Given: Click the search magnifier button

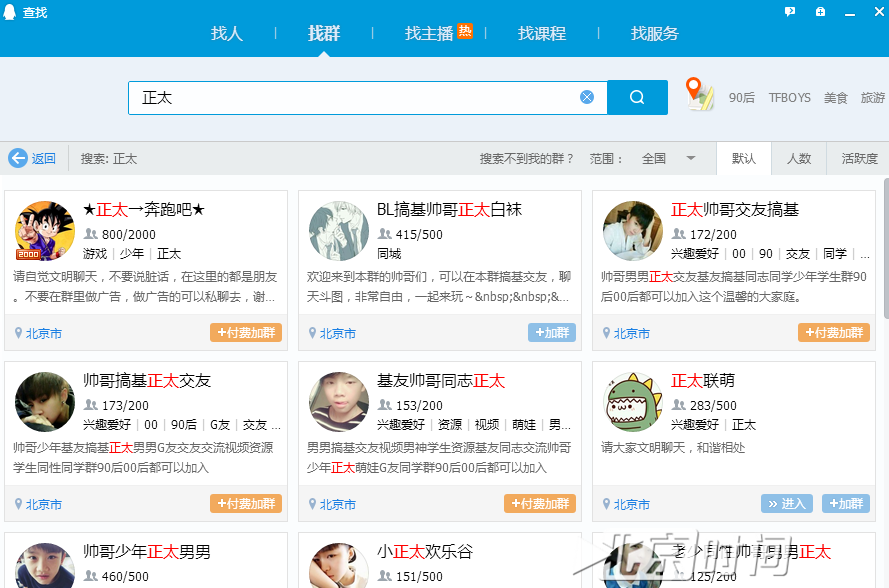Looking at the screenshot, I should pyautogui.click(x=637, y=97).
